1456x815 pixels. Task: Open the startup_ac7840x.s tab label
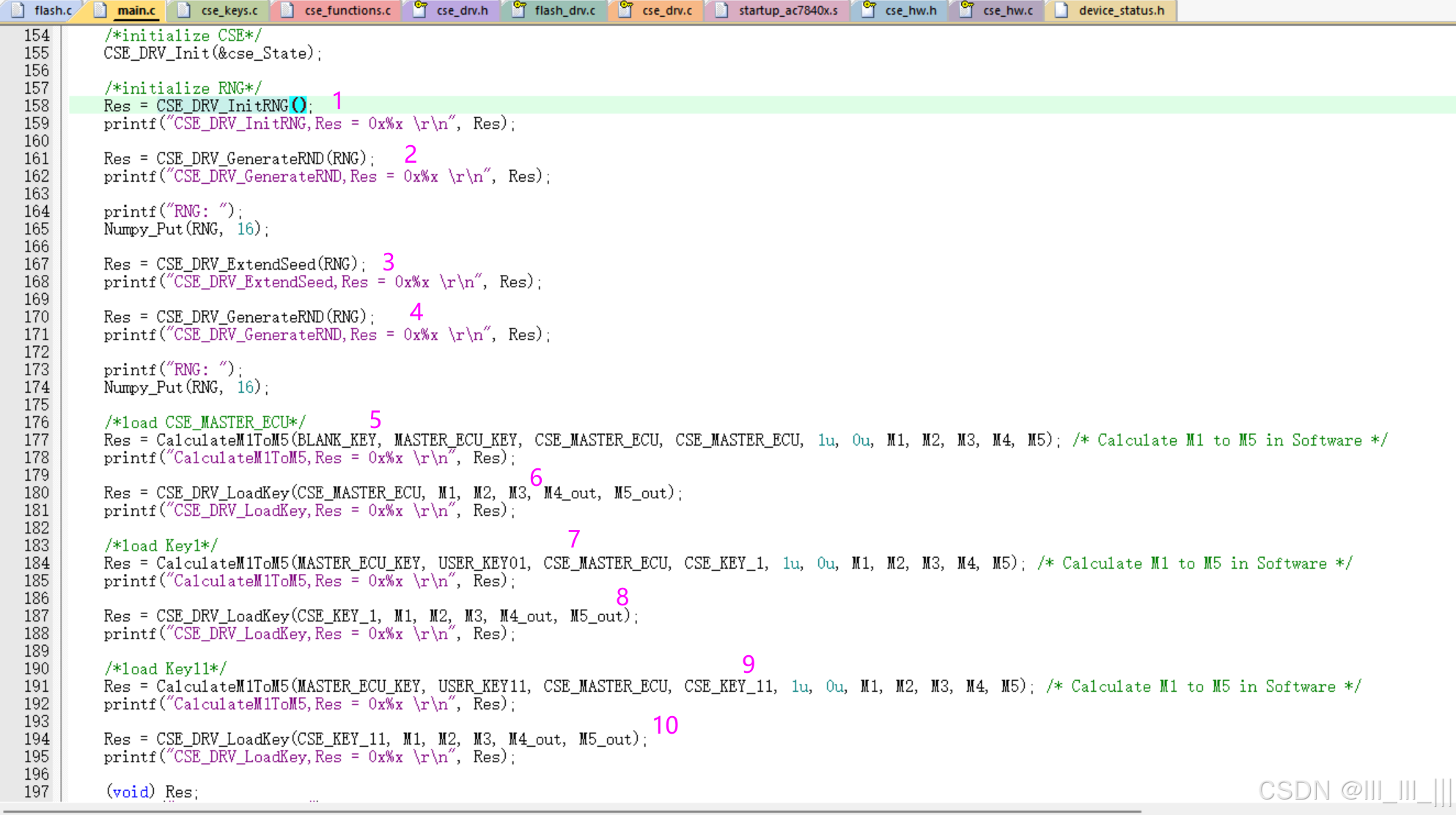pyautogui.click(x=788, y=10)
